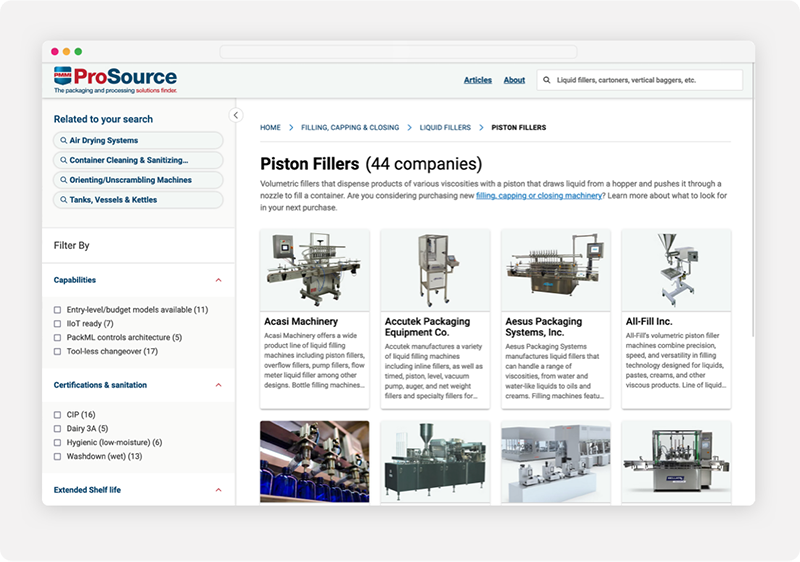
Task: Click magnifier icon beside Tanks, Vessels & Kettles
Action: 64,200
